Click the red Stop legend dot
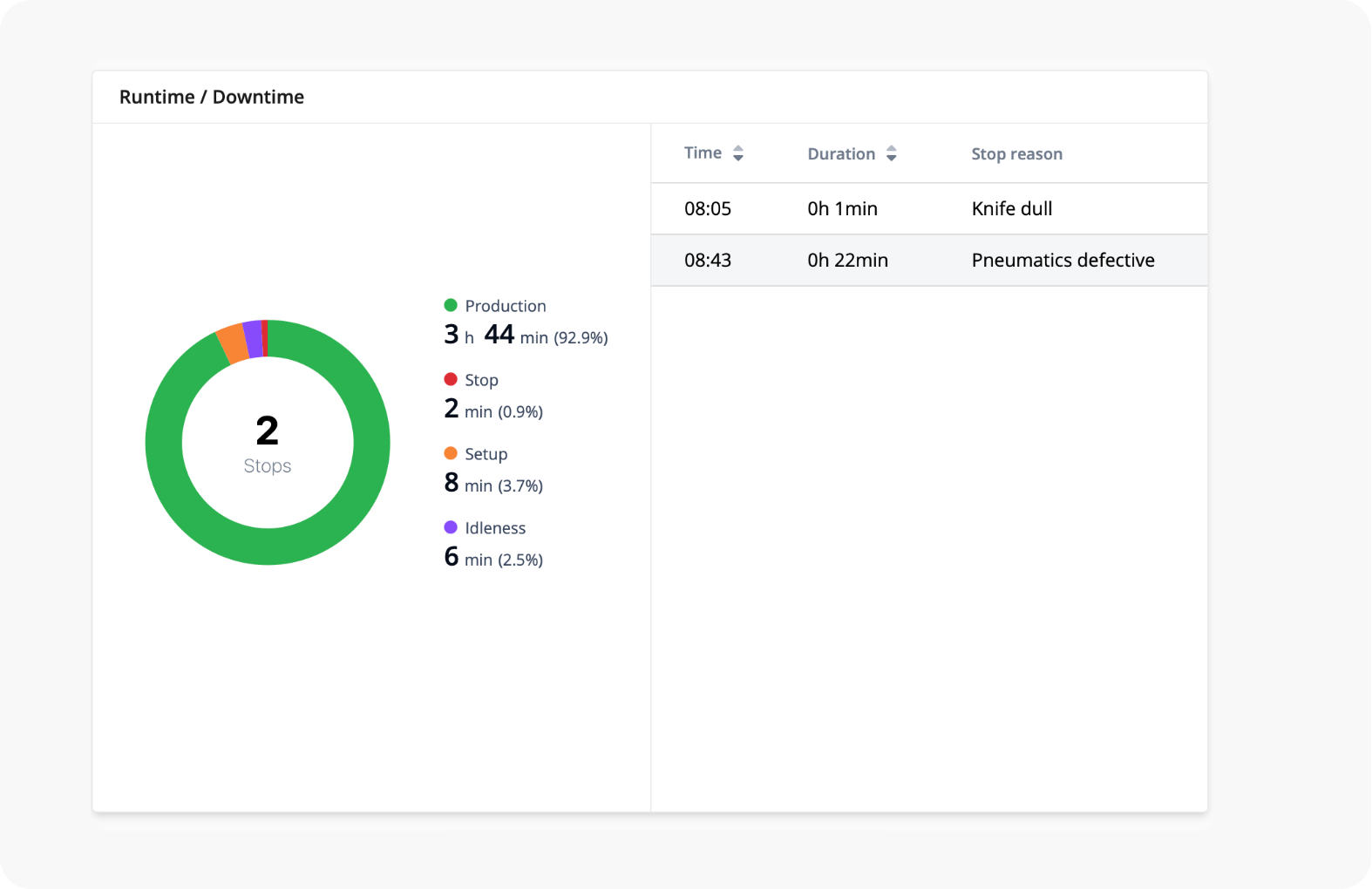This screenshot has width=1372, height=889. tap(451, 379)
